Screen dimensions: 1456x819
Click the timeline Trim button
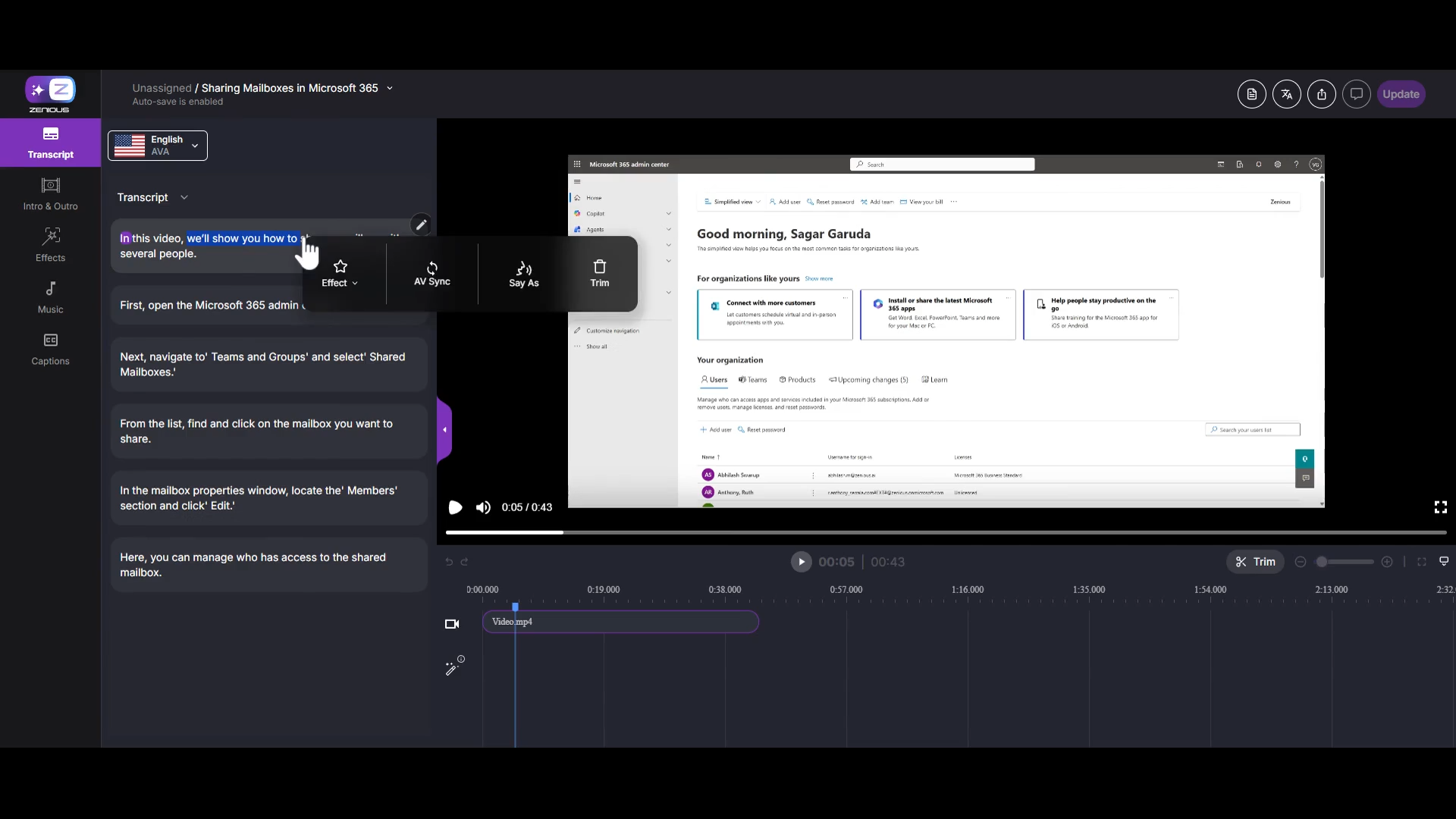1255,562
